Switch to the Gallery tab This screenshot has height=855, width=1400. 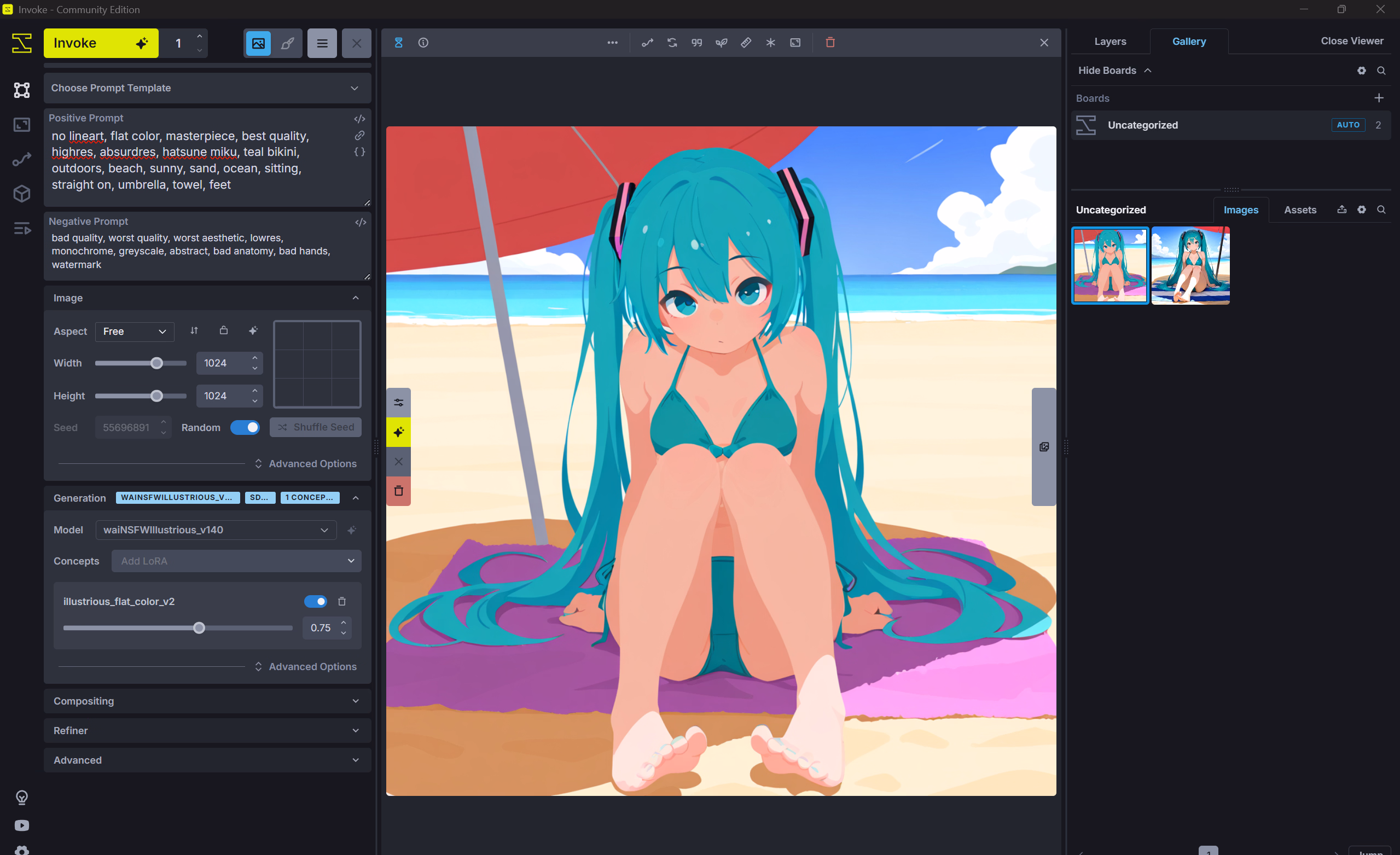(1189, 42)
